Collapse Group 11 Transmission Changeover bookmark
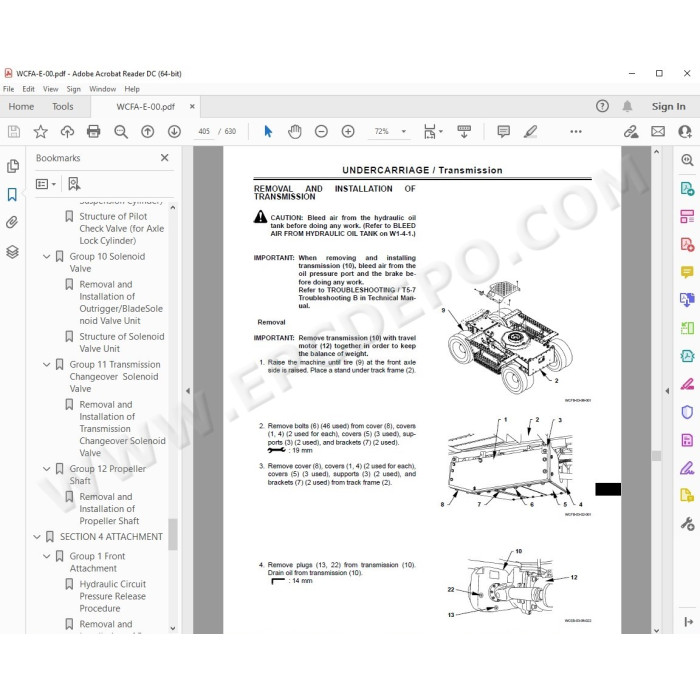 click(x=46, y=365)
